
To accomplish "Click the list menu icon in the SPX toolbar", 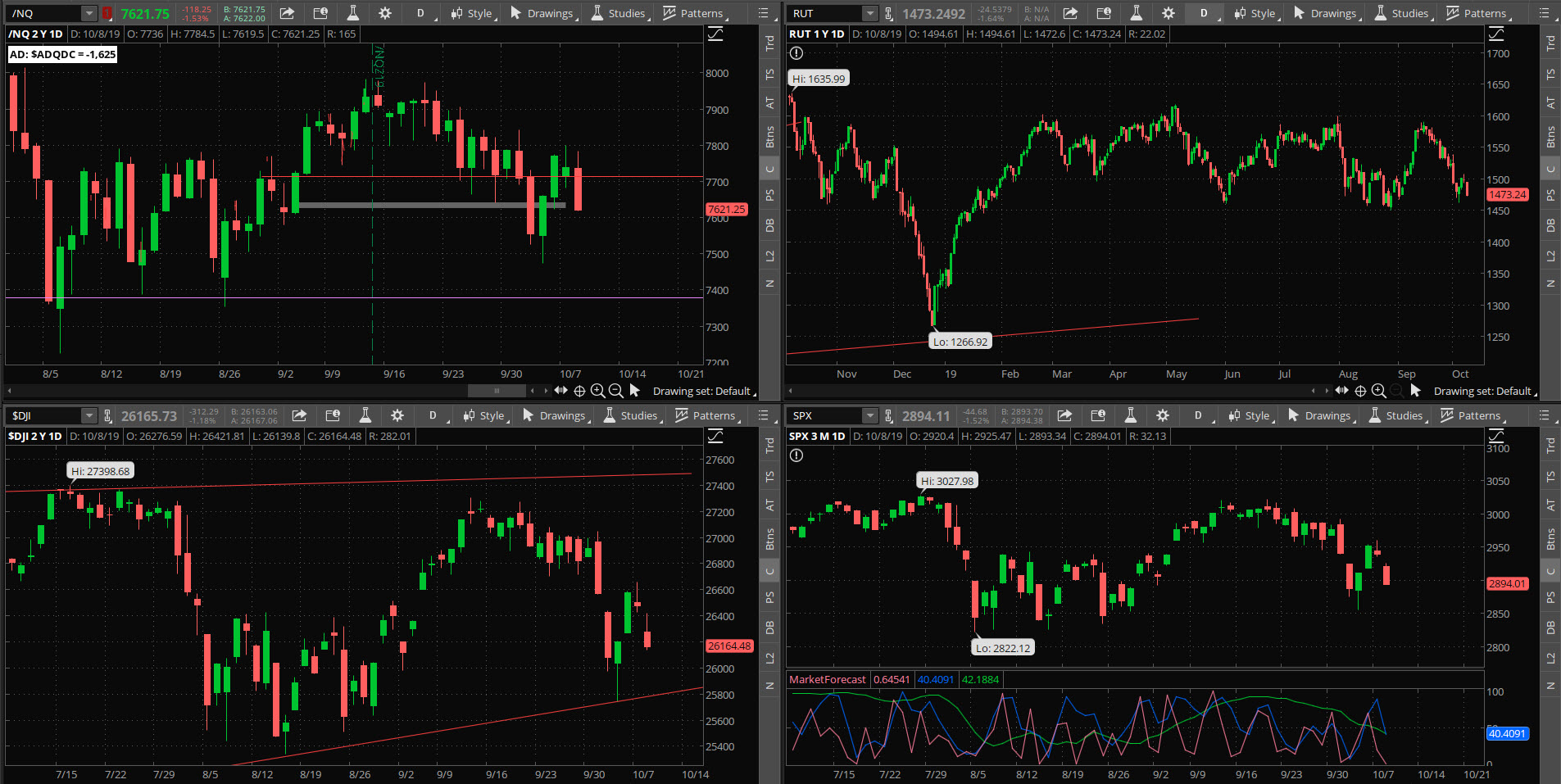I will [1545, 415].
